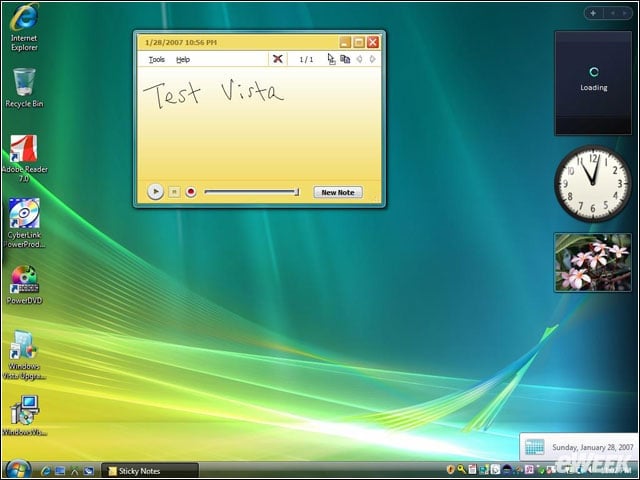The height and width of the screenshot is (480, 640).
Task: Click the pink square tray icon
Action: tap(529, 470)
